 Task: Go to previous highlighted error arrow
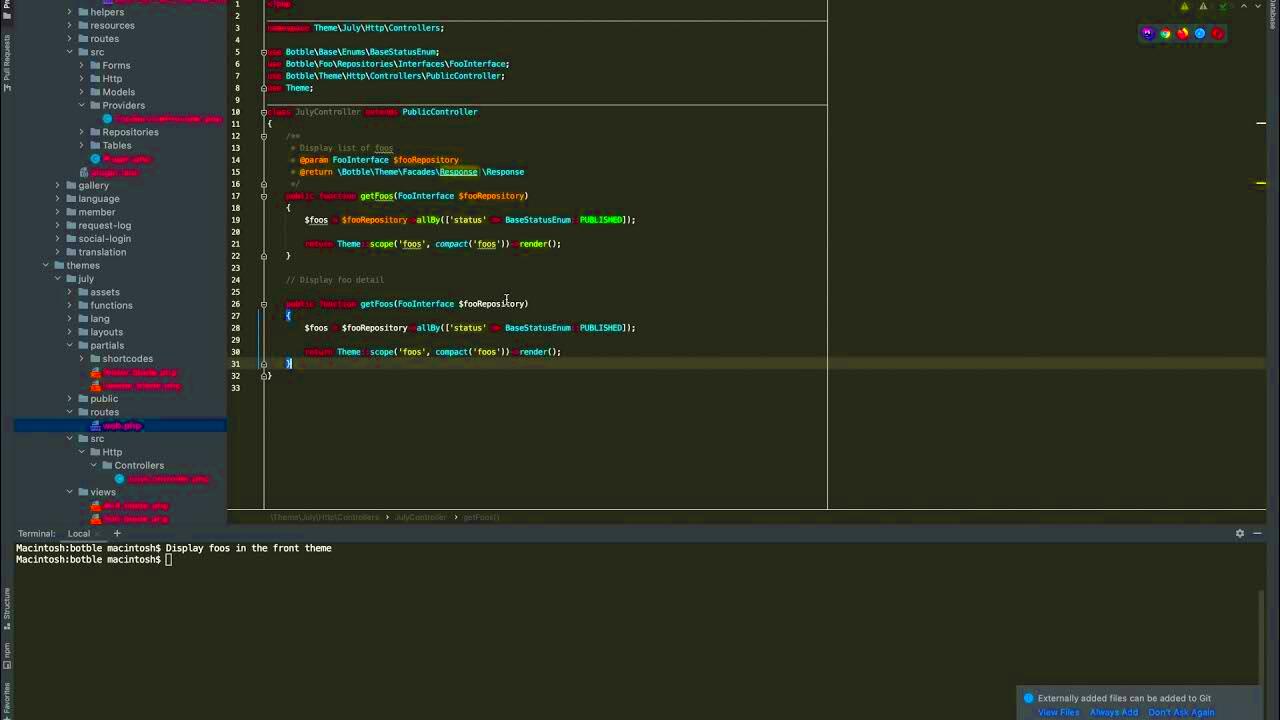(1244, 6)
